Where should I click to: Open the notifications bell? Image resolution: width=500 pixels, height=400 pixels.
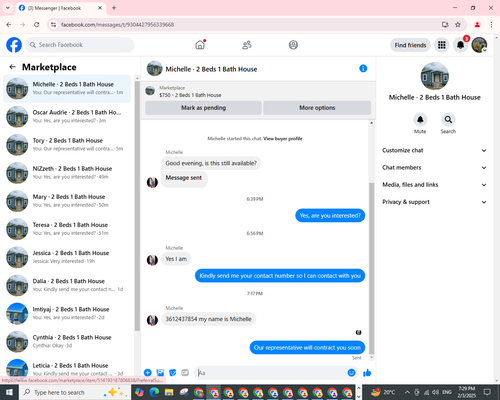click(460, 45)
